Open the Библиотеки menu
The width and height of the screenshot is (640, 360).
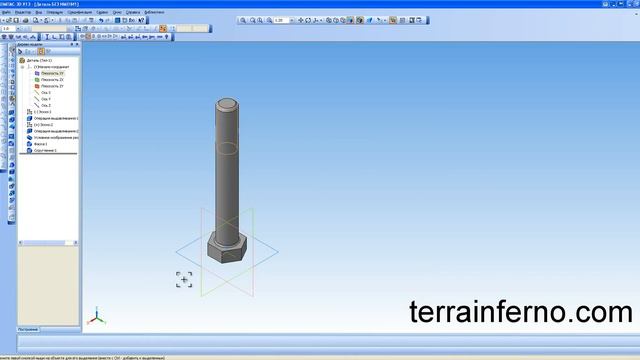point(154,12)
